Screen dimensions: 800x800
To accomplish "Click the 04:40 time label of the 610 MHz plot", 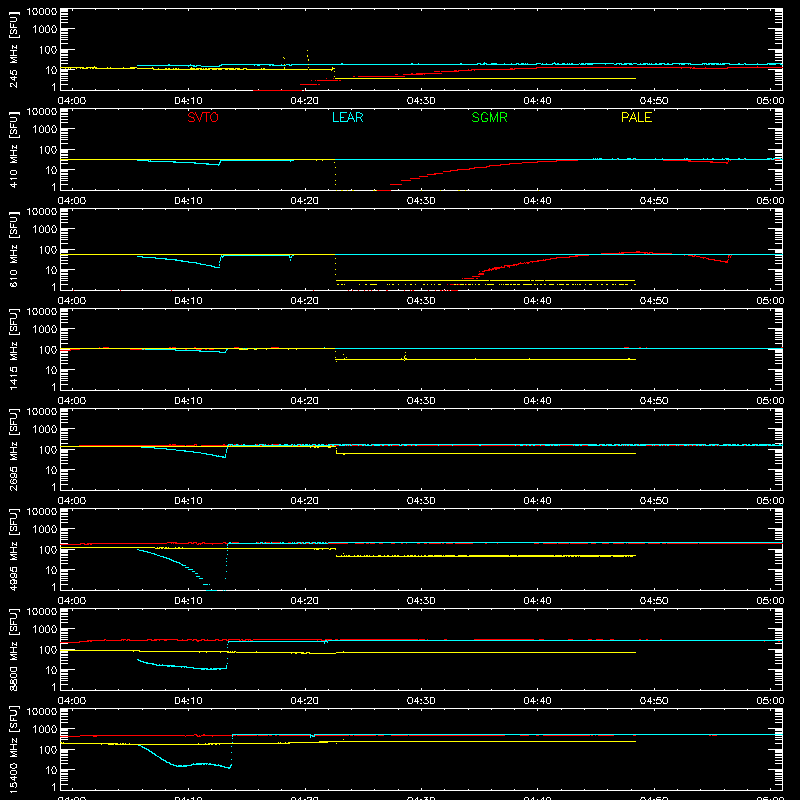I will (537, 301).
